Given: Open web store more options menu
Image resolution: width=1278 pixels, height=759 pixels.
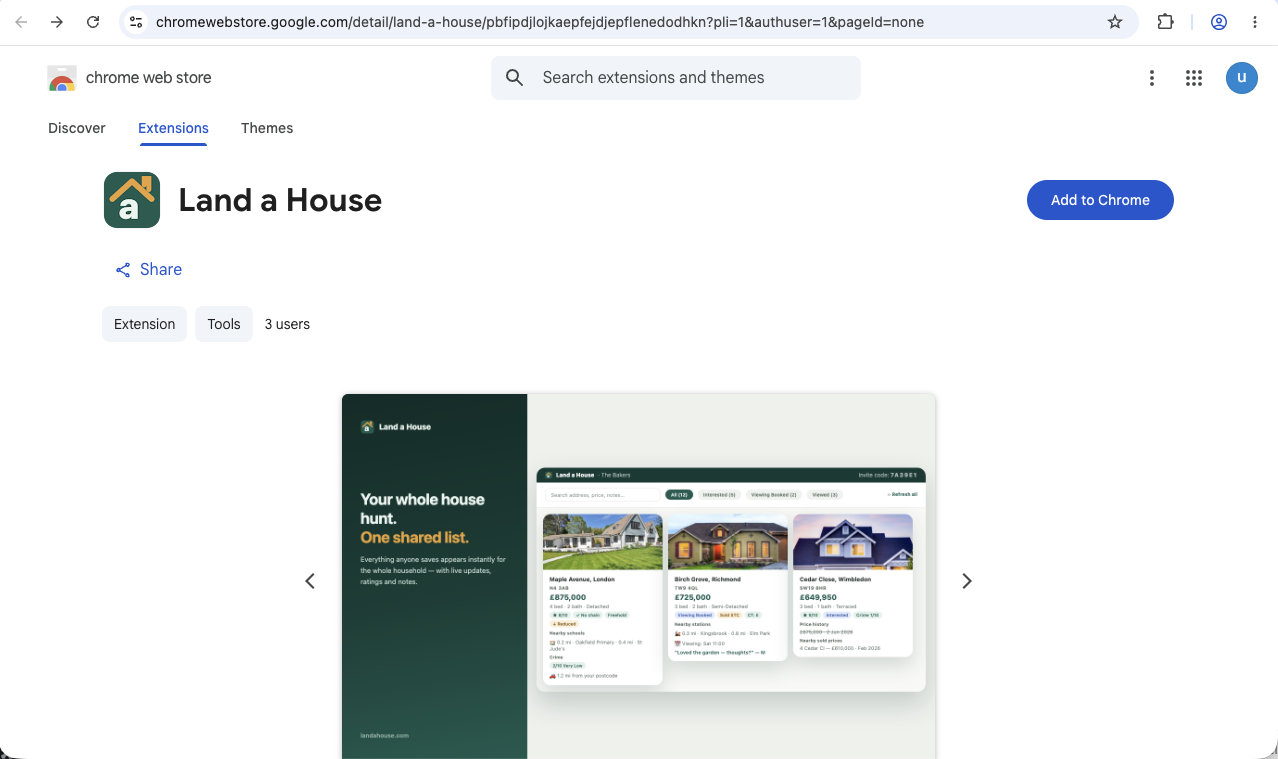Looking at the screenshot, I should (1152, 78).
